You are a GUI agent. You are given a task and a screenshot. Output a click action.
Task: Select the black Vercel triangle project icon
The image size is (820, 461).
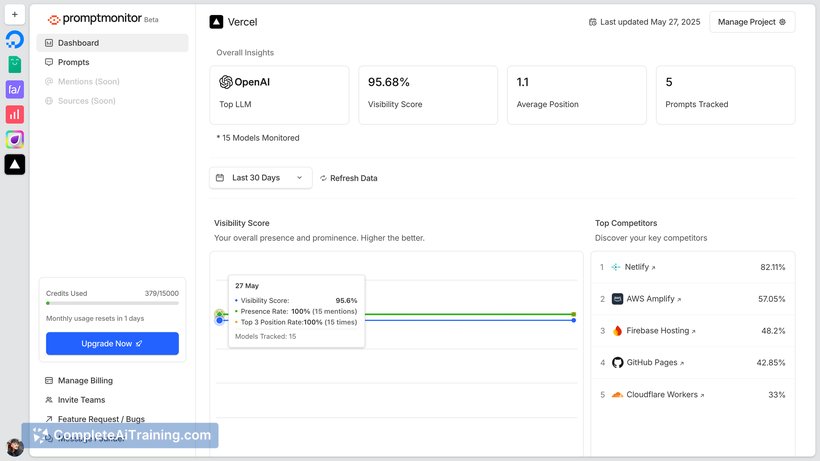[x=15, y=165]
